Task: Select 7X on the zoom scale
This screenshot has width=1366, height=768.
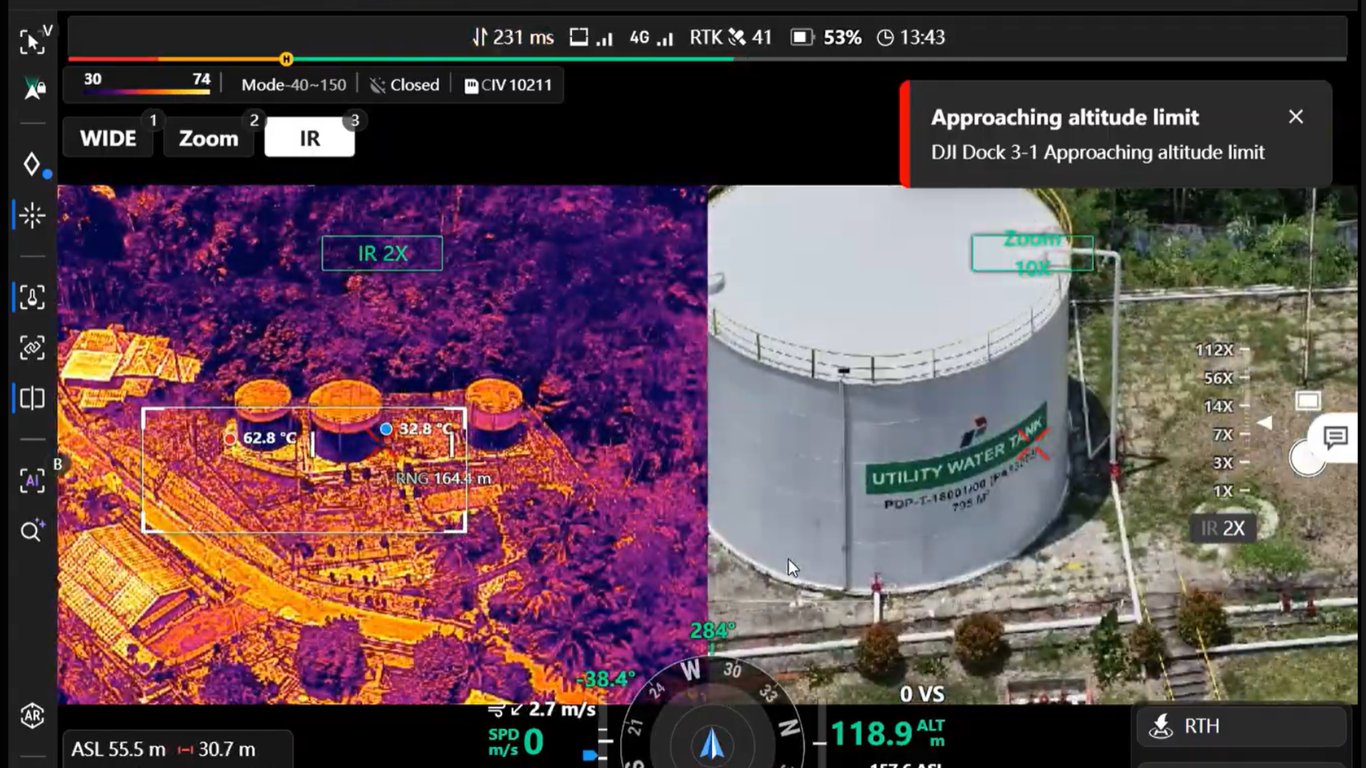Action: tap(1222, 434)
